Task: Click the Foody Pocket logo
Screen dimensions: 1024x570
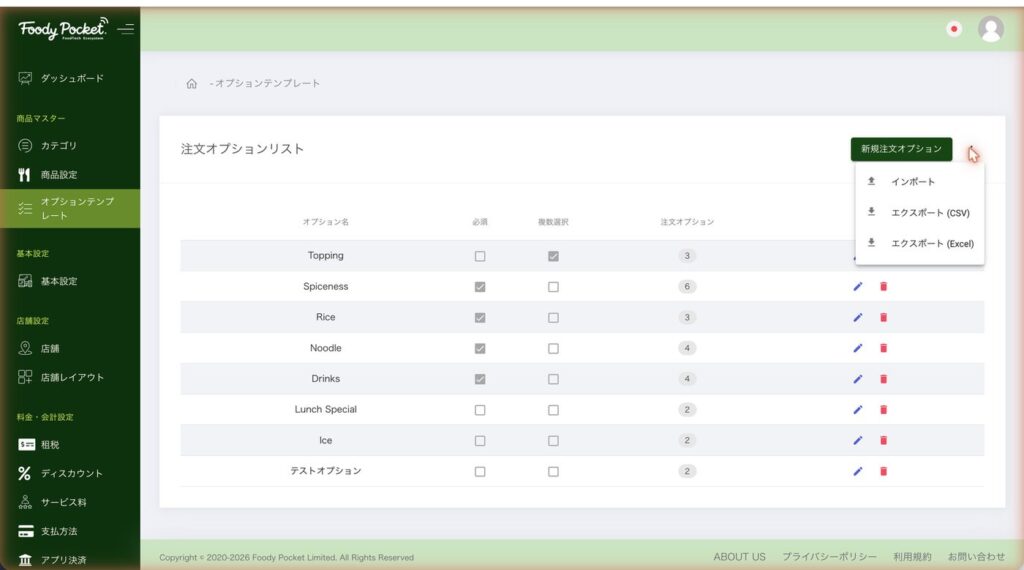Action: 63,29
